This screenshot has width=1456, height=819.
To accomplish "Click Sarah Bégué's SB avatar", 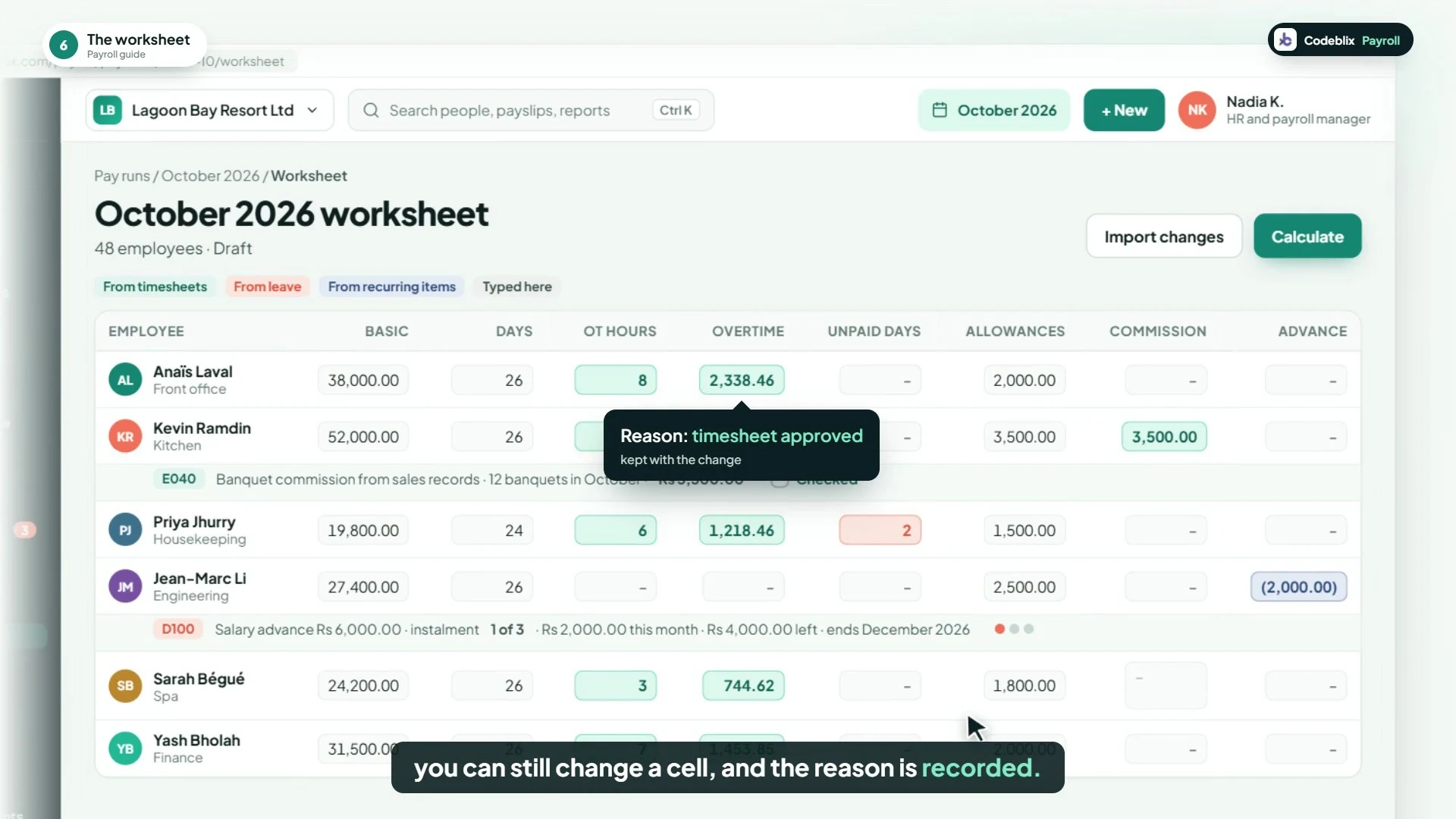I will [x=125, y=686].
